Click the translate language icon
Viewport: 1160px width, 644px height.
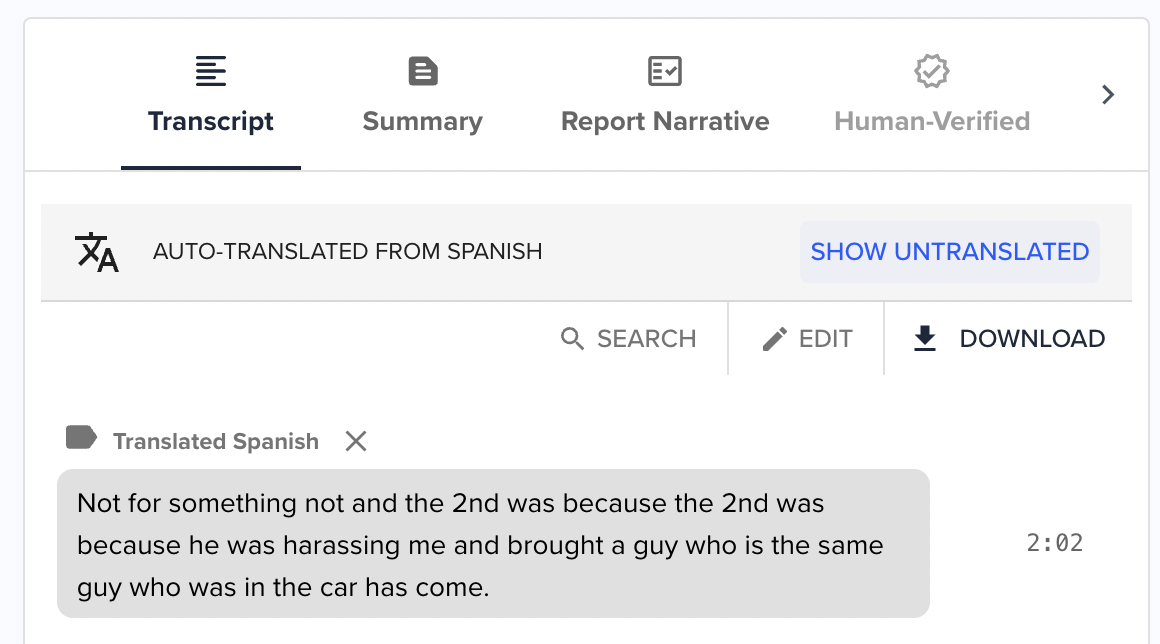coord(97,252)
